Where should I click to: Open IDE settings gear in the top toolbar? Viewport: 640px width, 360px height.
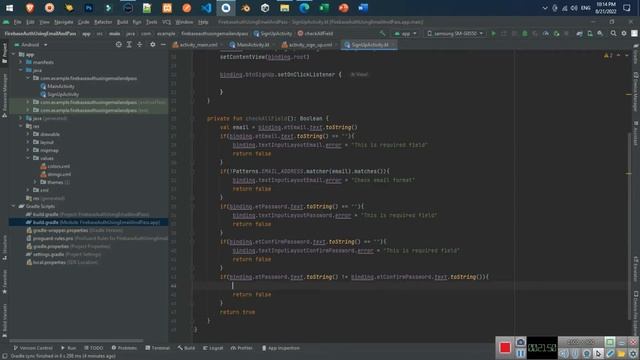(x=624, y=33)
